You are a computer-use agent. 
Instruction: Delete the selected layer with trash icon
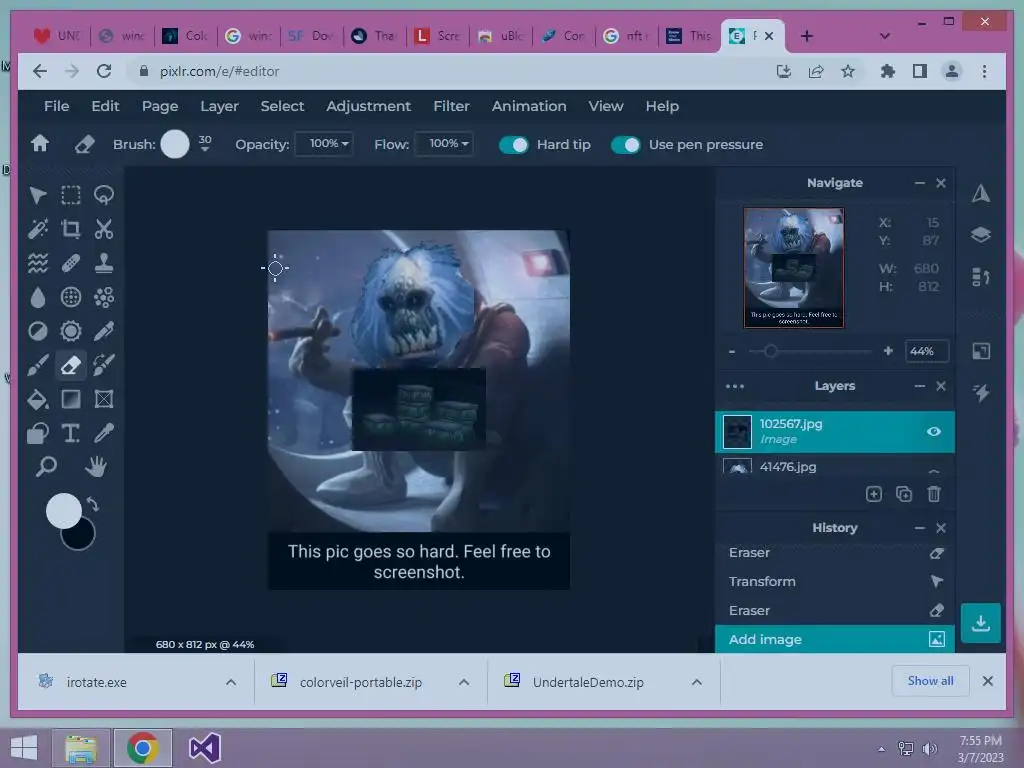pos(934,494)
